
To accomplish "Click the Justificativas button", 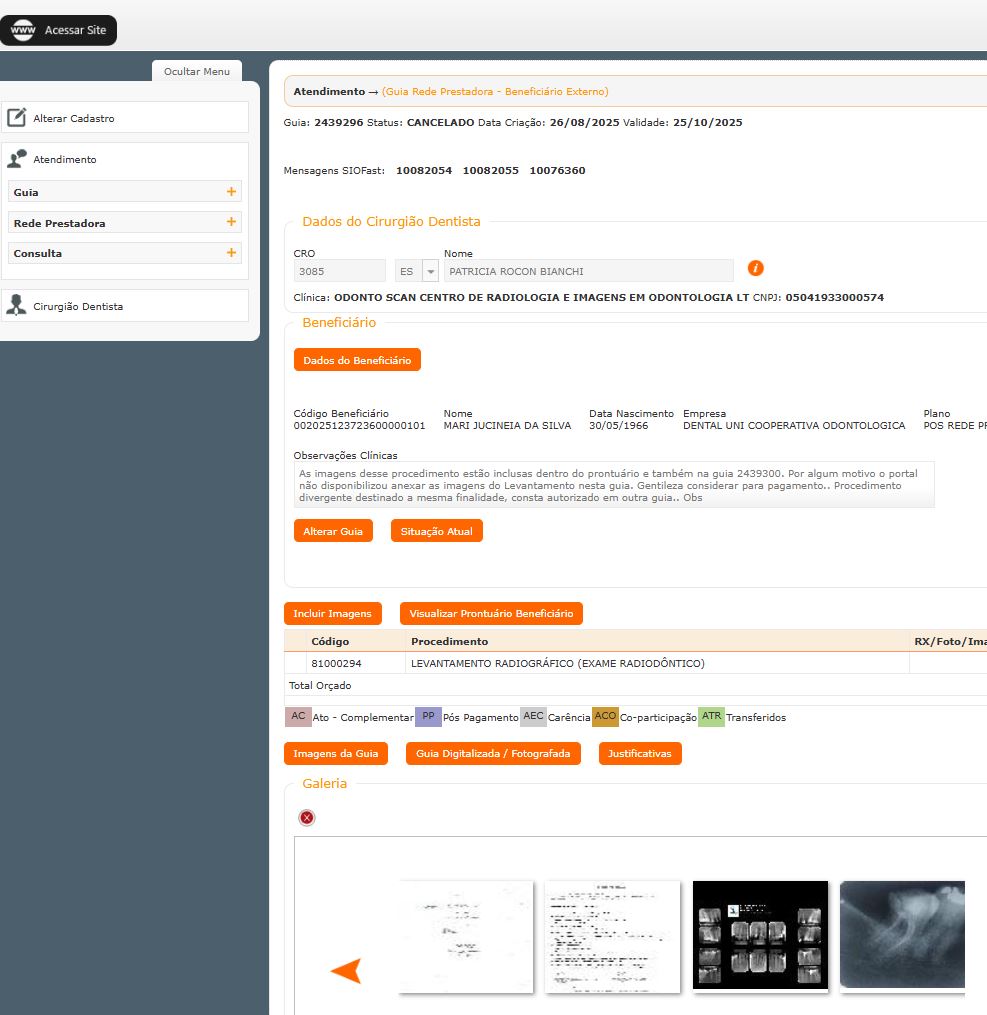I will 640,753.
